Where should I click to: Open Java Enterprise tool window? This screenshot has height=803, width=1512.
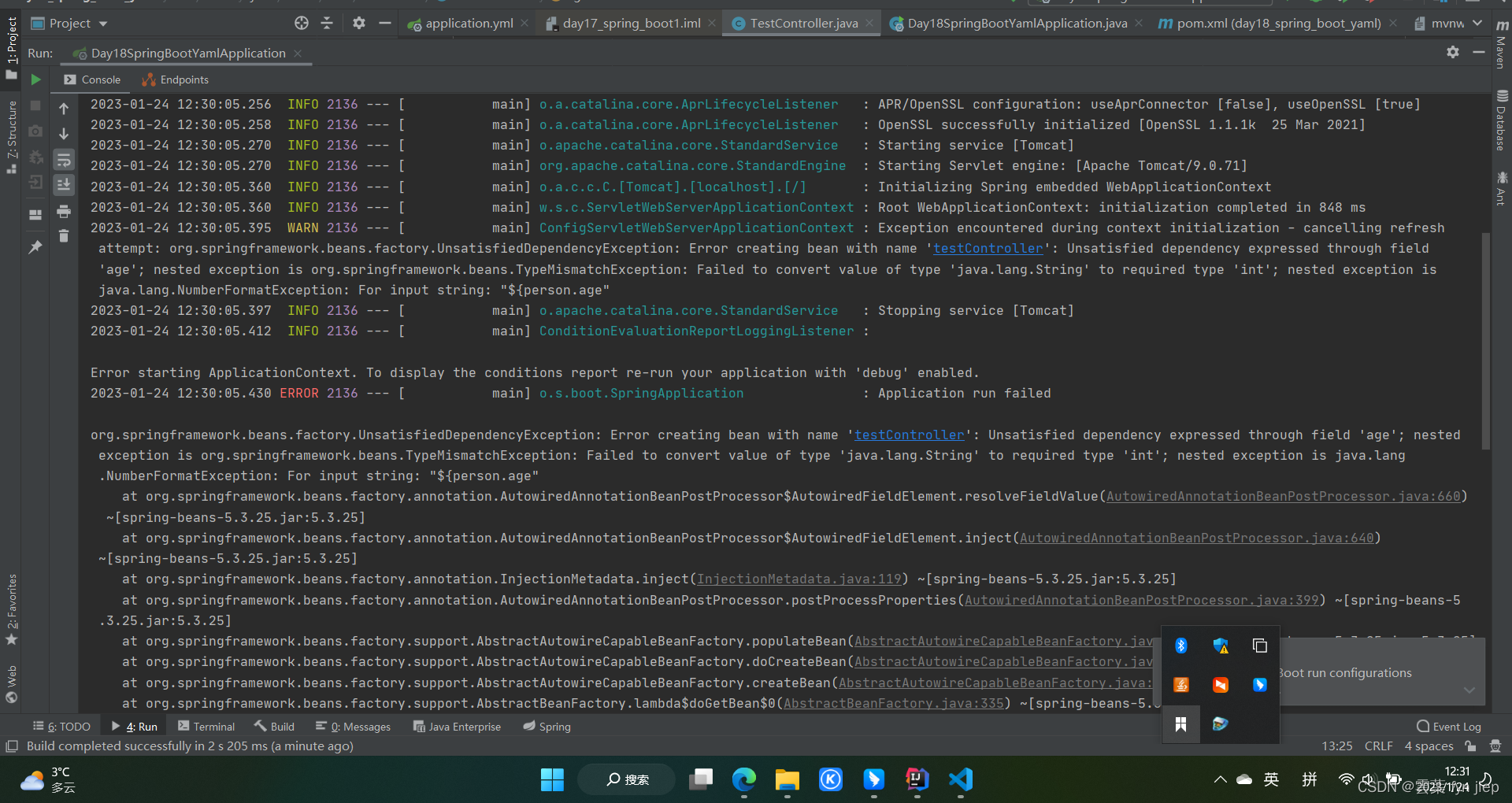457,727
